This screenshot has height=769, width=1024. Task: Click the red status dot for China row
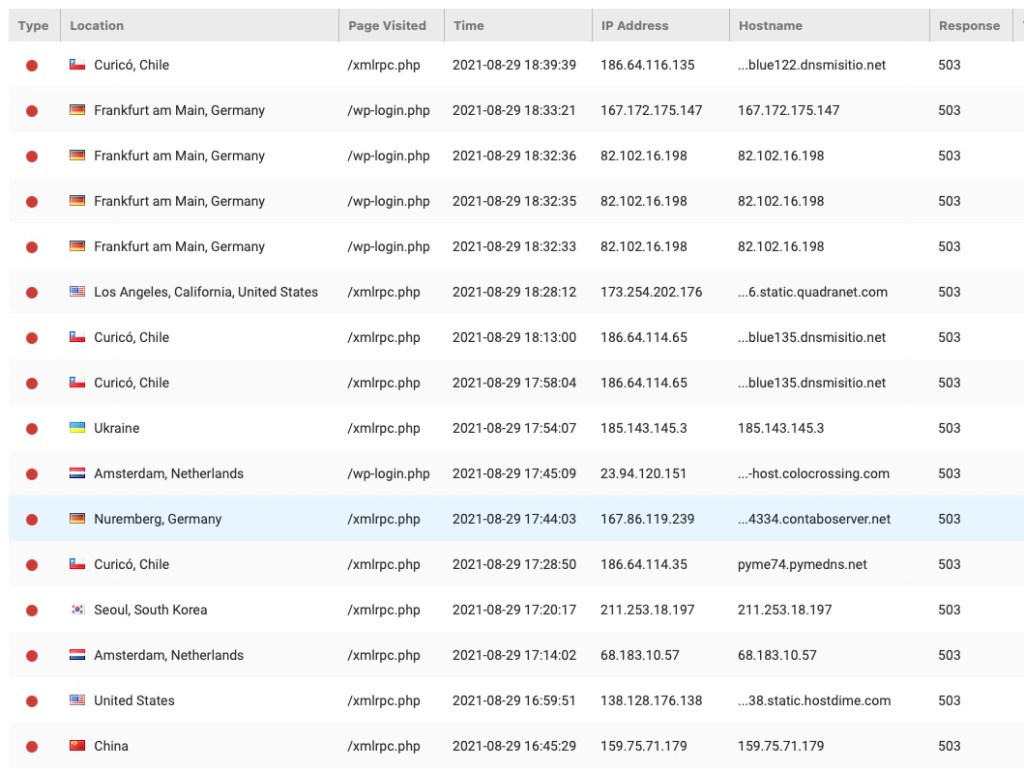pos(32,746)
